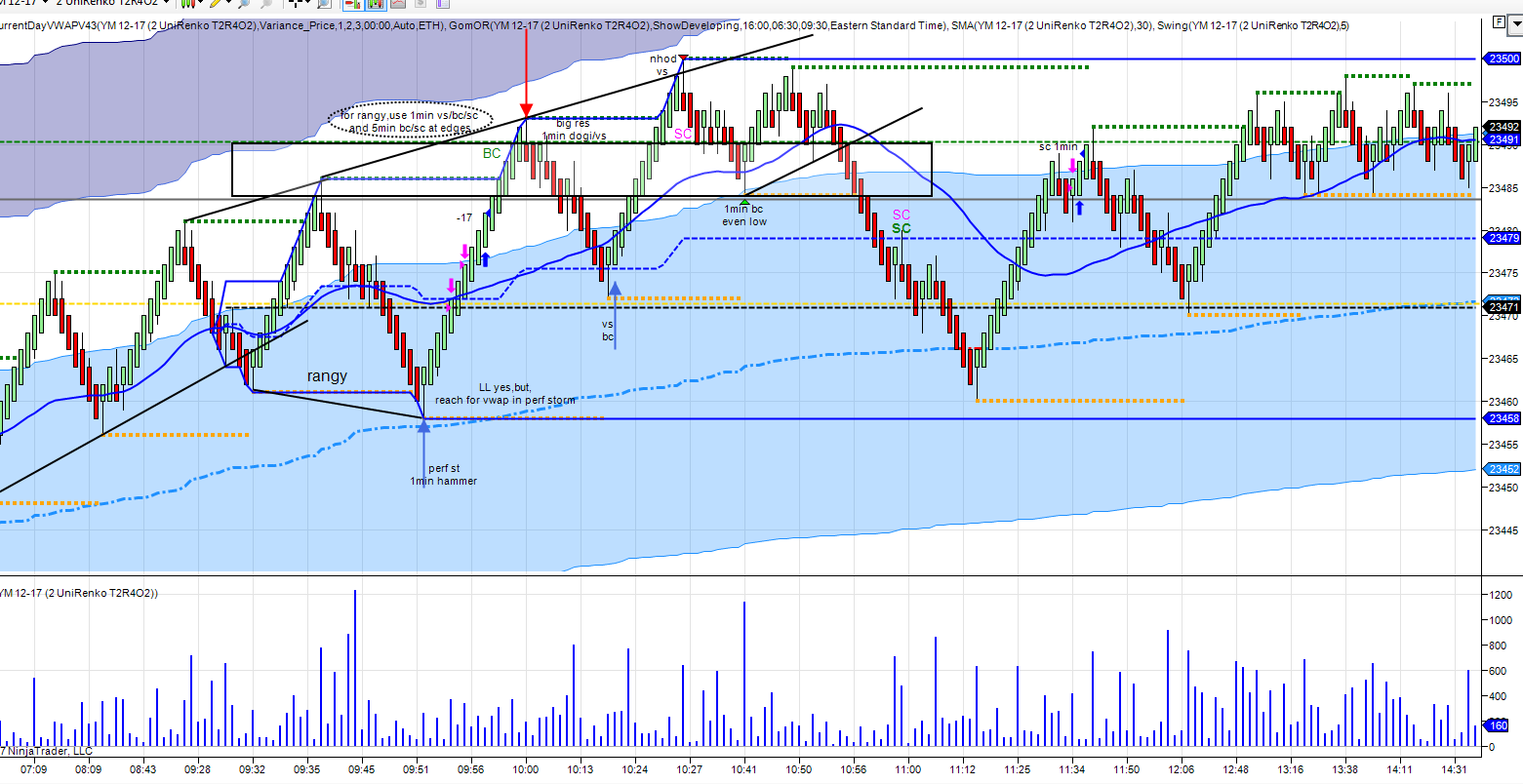This screenshot has width=1523, height=784.
Task: Click the 11:12 time axis label
Action: (963, 770)
